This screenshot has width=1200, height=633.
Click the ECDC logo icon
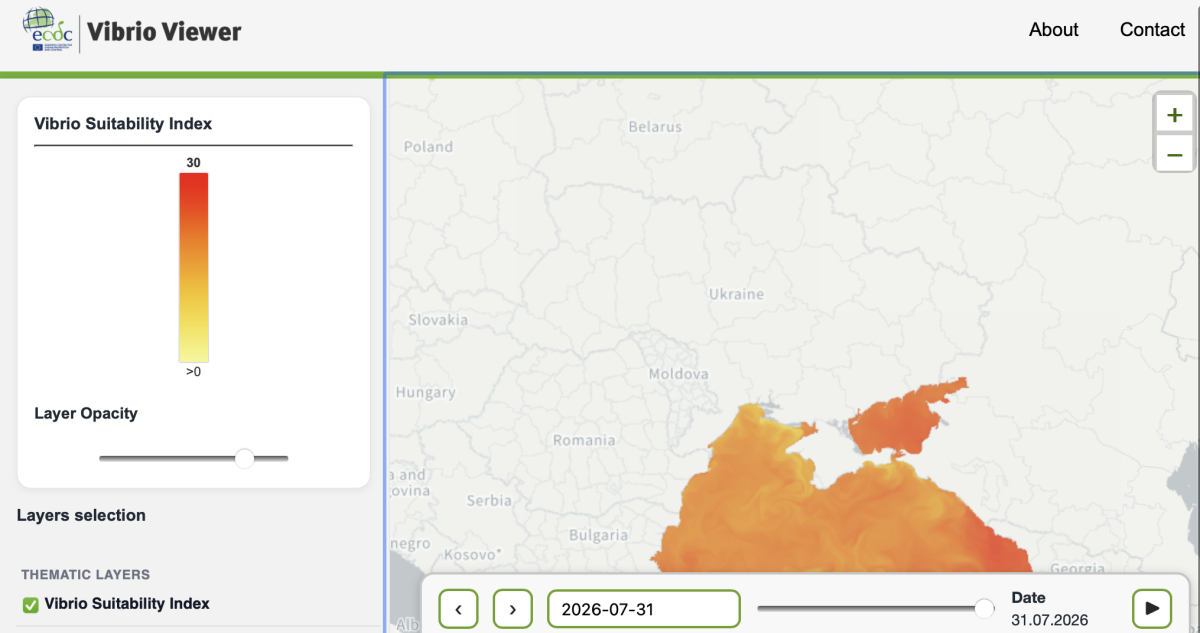pyautogui.click(x=47, y=32)
